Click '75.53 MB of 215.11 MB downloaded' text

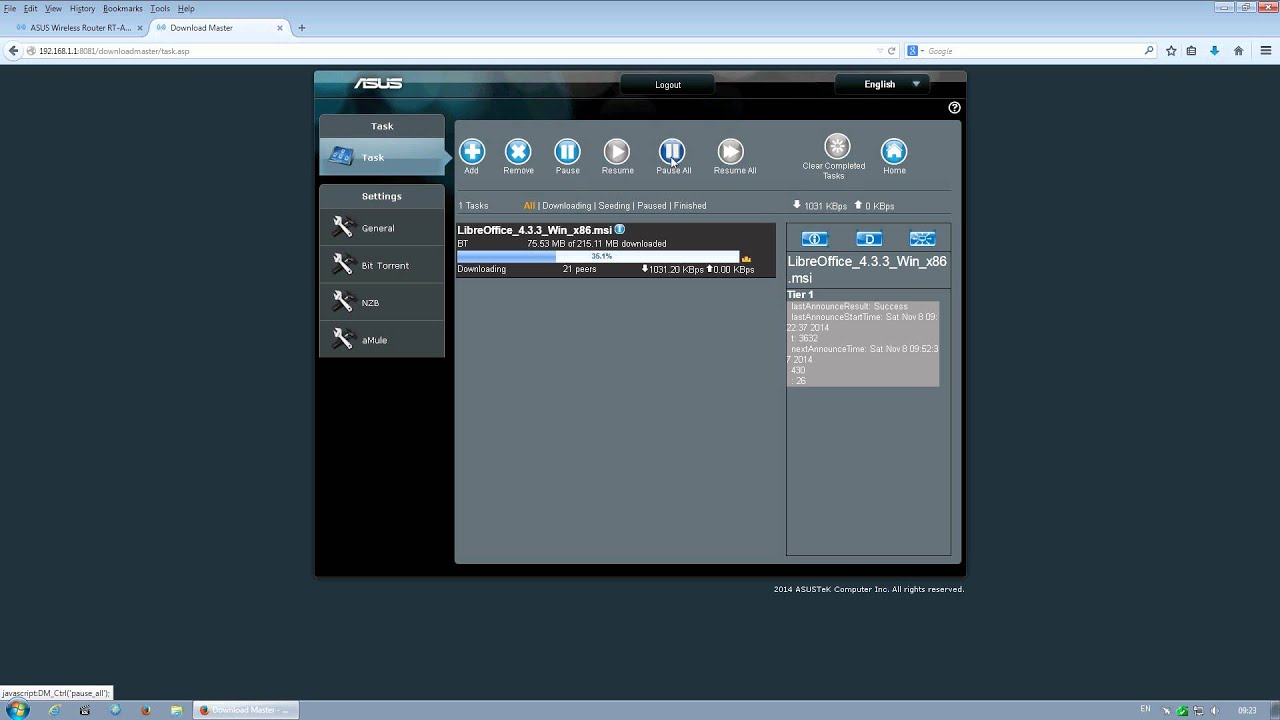point(596,244)
